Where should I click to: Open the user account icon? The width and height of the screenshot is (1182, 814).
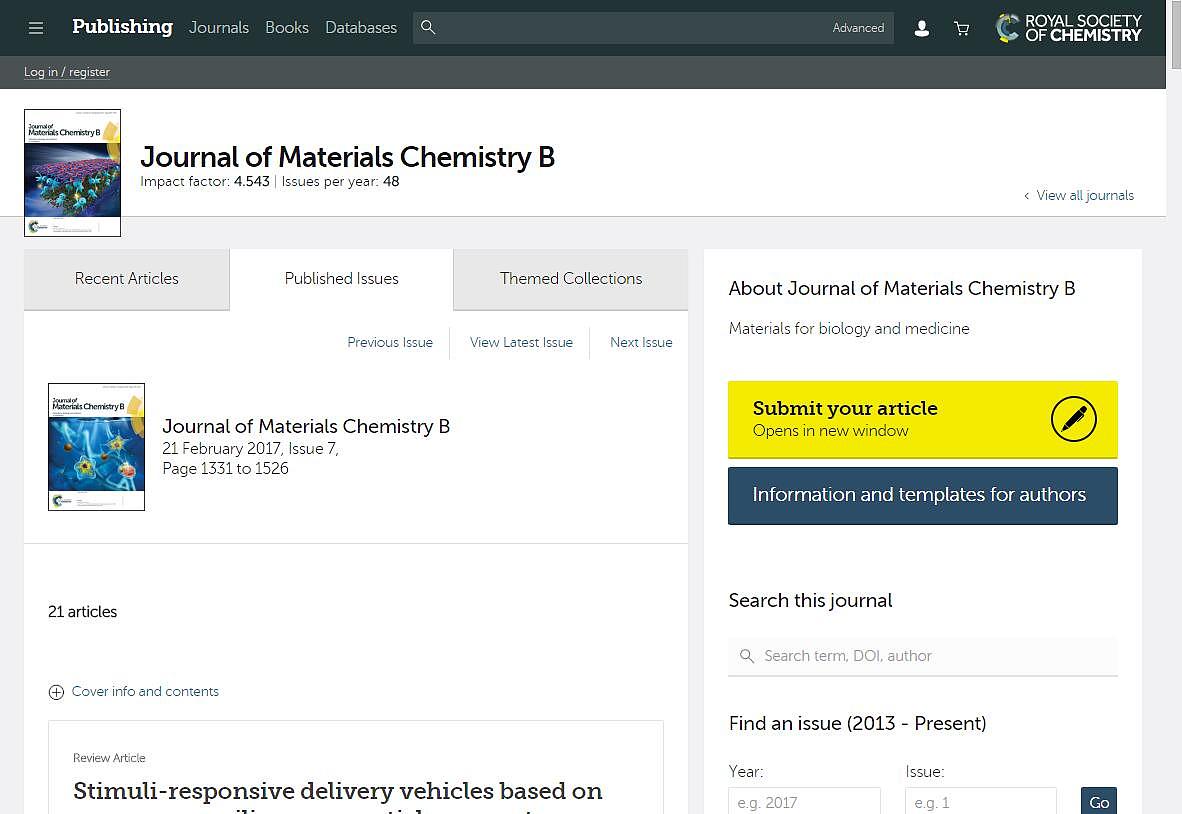[921, 28]
